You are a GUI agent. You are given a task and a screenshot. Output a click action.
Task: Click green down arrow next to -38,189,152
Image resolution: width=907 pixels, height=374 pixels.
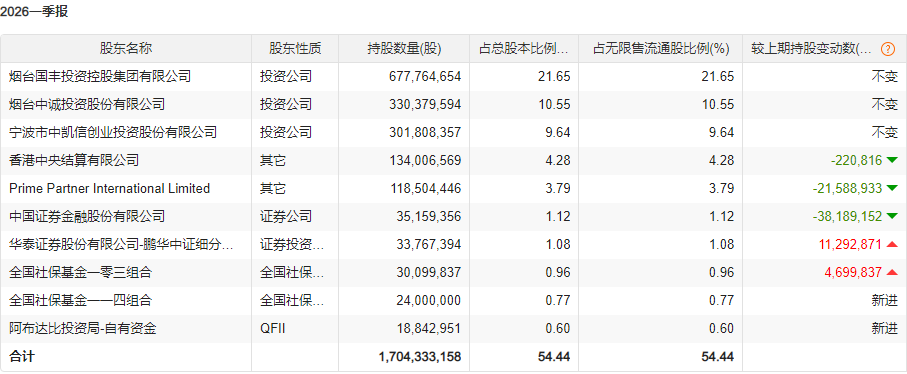(x=891, y=216)
